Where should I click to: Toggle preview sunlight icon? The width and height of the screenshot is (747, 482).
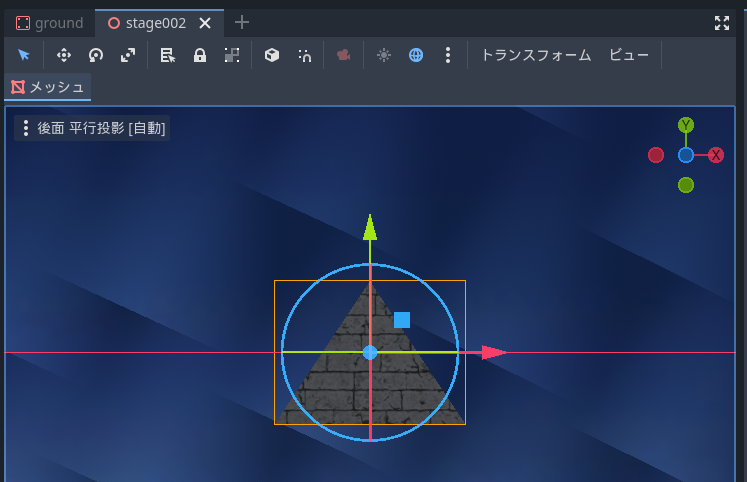pos(384,55)
